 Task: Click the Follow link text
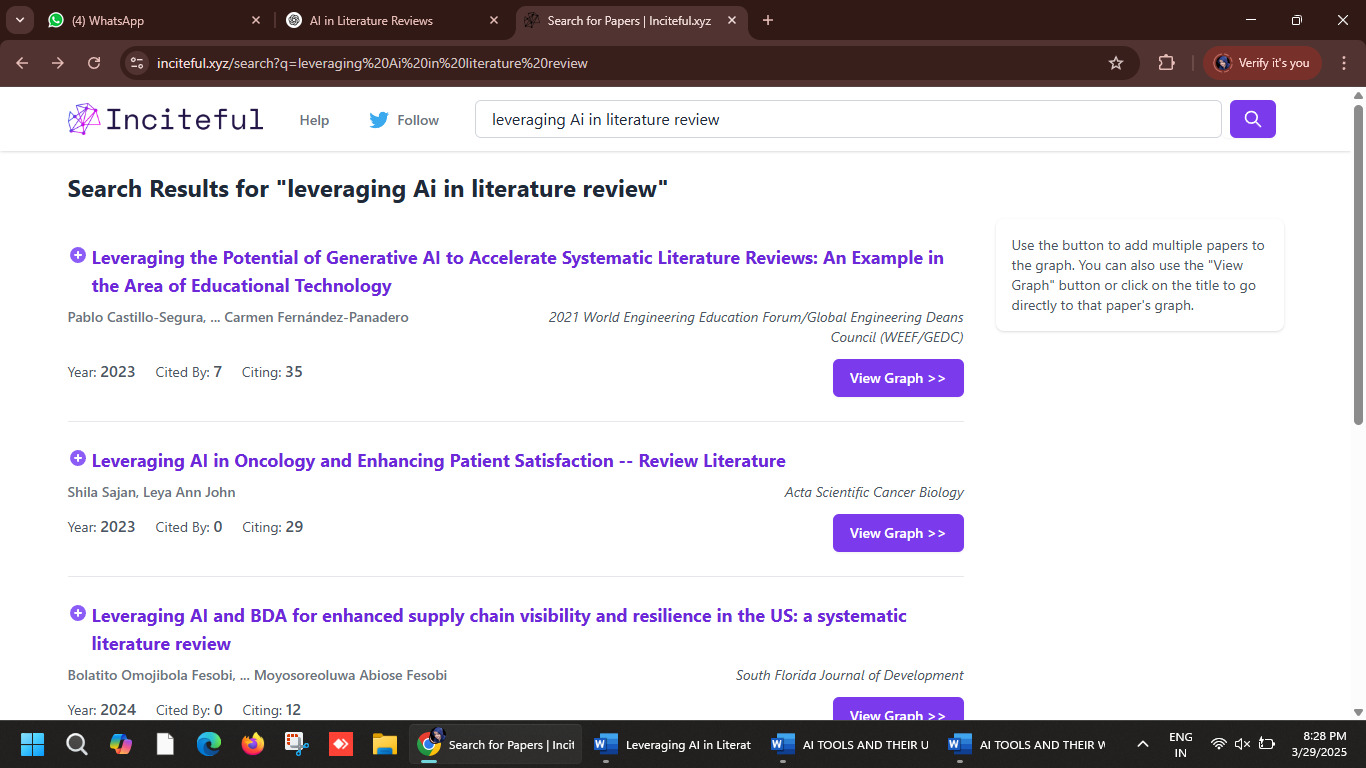(x=418, y=120)
